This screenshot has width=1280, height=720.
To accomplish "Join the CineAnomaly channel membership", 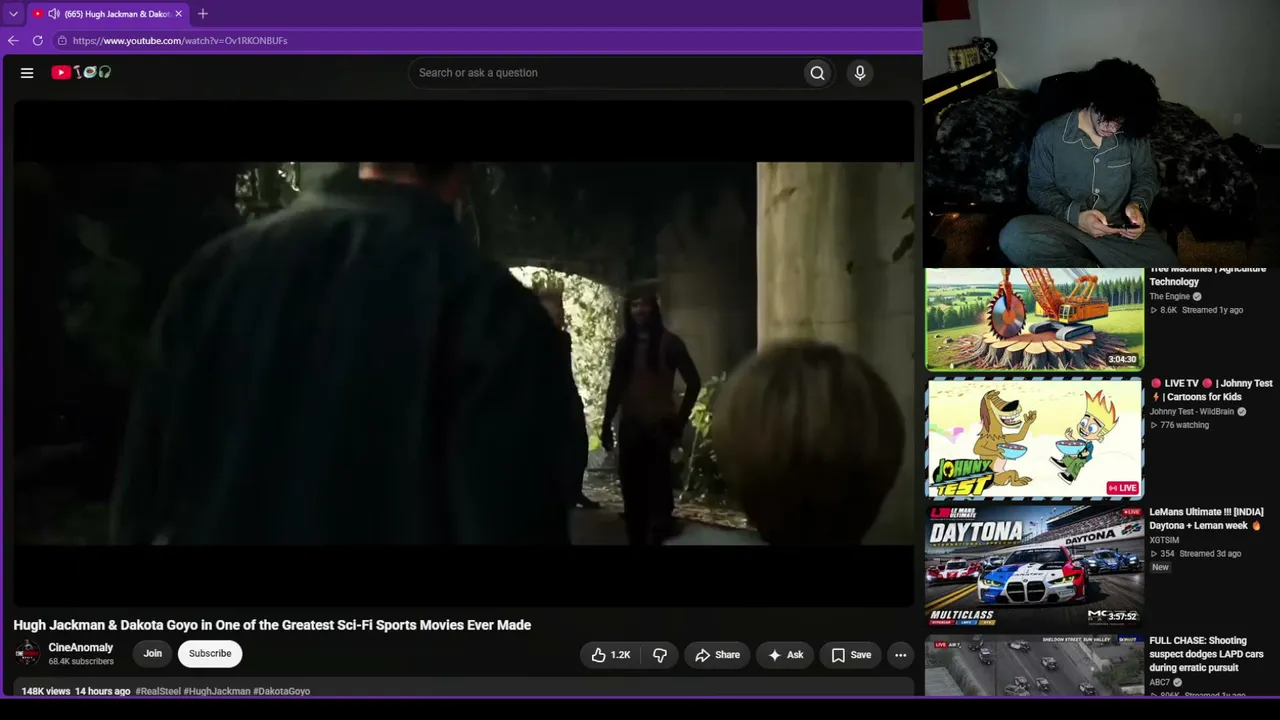I will pyautogui.click(x=152, y=654).
